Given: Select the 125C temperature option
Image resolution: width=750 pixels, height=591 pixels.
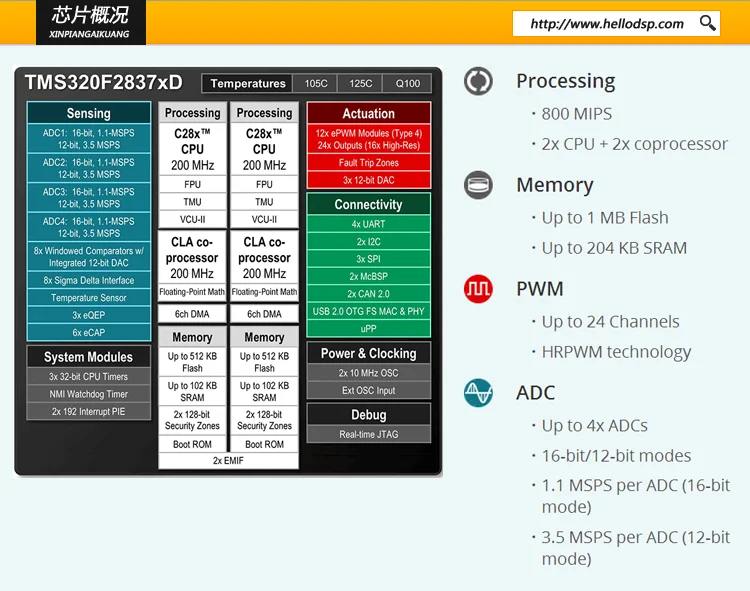Looking at the screenshot, I should point(361,84).
